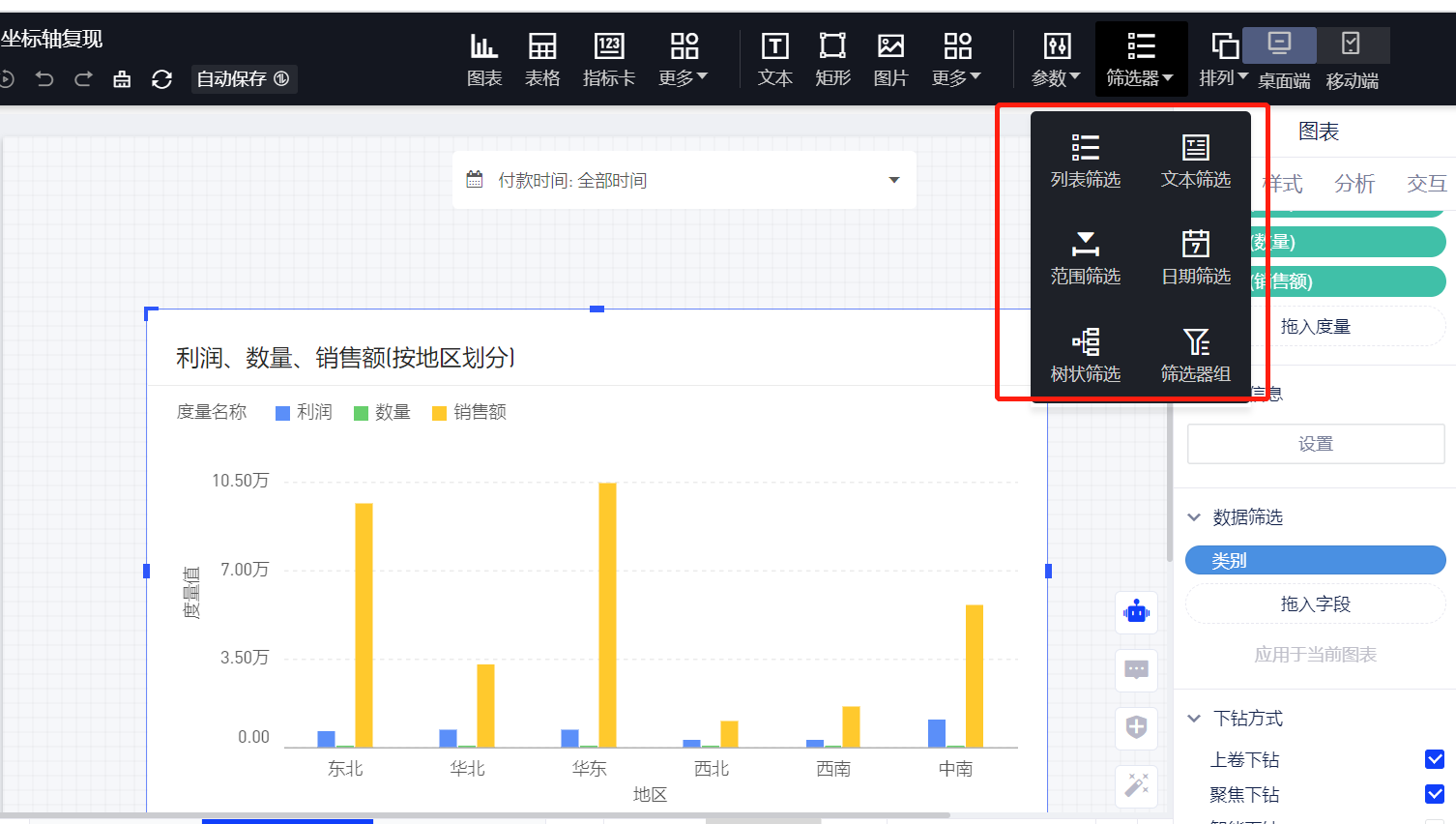Viewport: 1456px width, 824px height.
Task: Click 东北 axis label
Action: tap(345, 769)
